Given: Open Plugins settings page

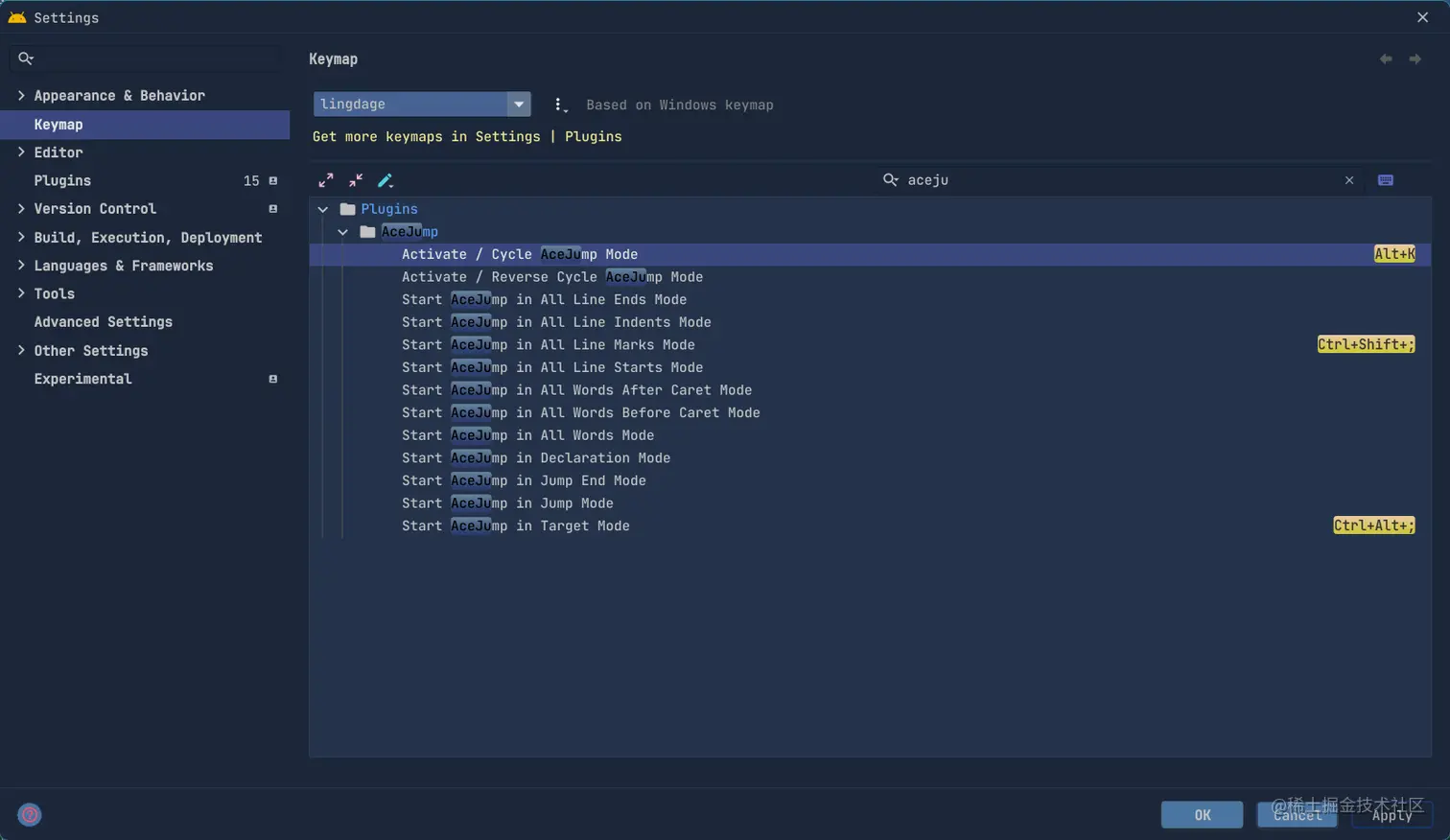Looking at the screenshot, I should click(62, 180).
